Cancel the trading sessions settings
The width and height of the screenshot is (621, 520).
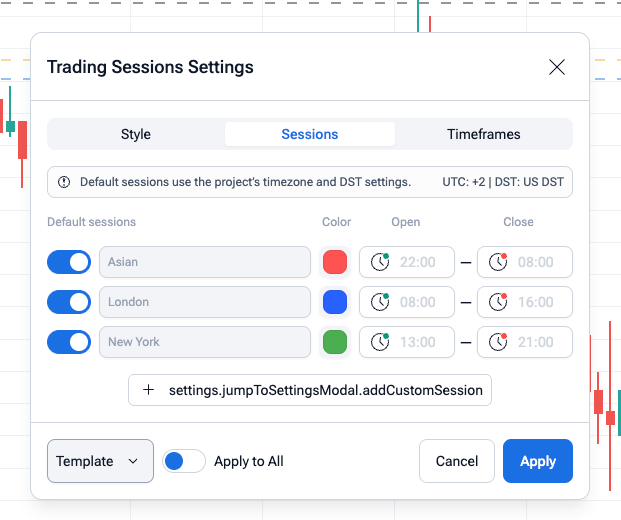click(457, 461)
